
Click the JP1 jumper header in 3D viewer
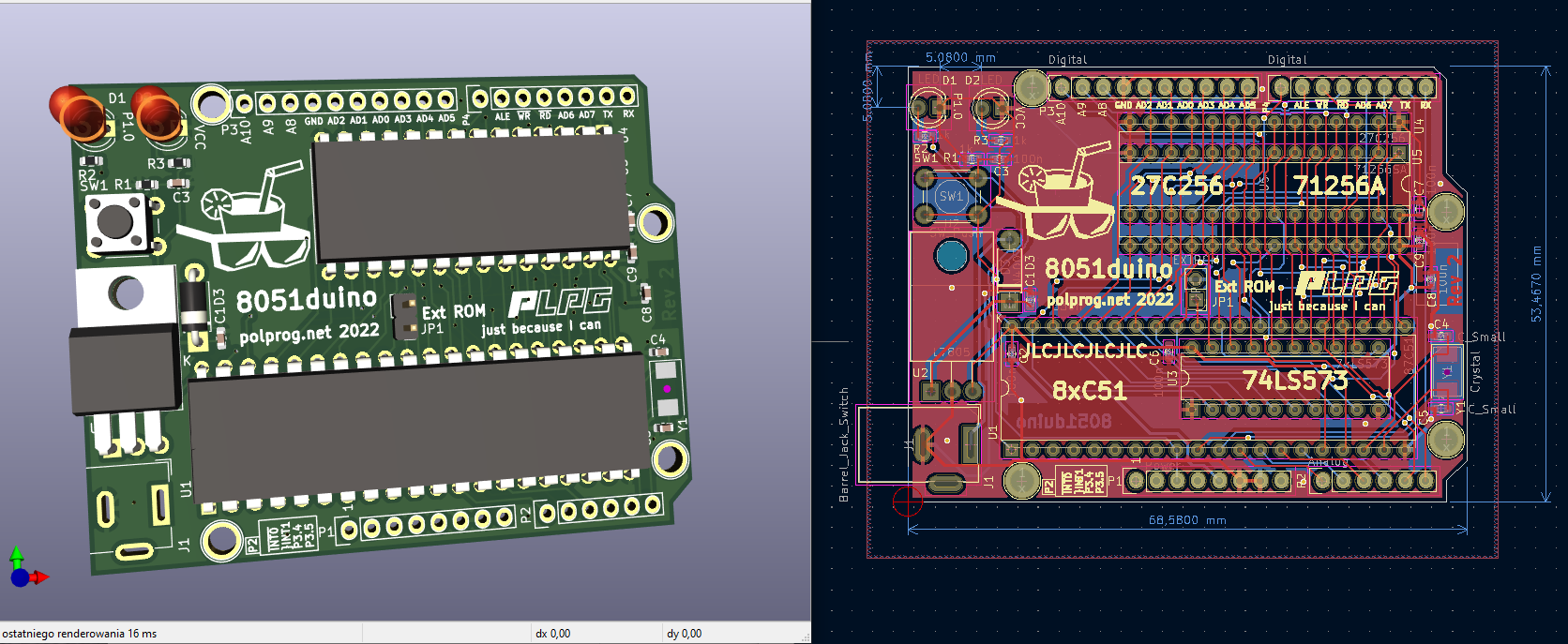coord(404,316)
